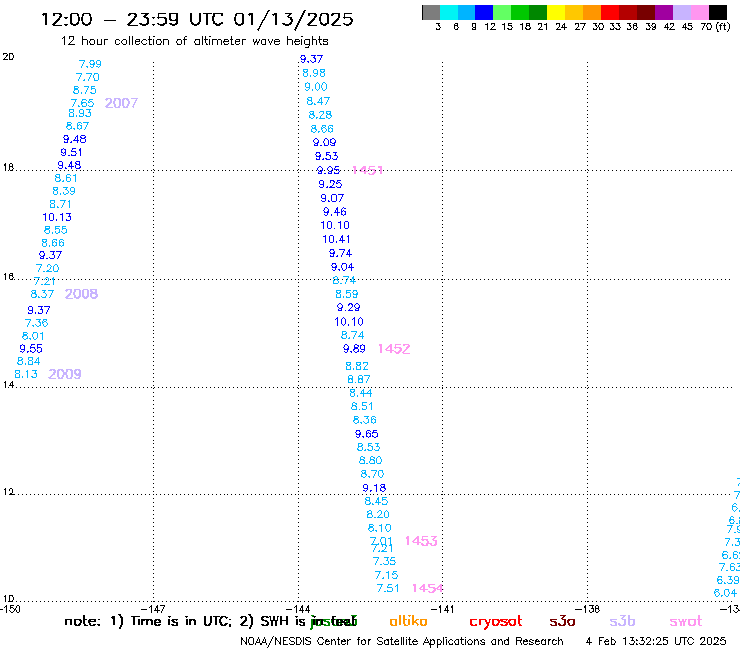This screenshot has height=650, width=740.
Task: Select the 'cryosat' satellite label
Action: (x=496, y=621)
